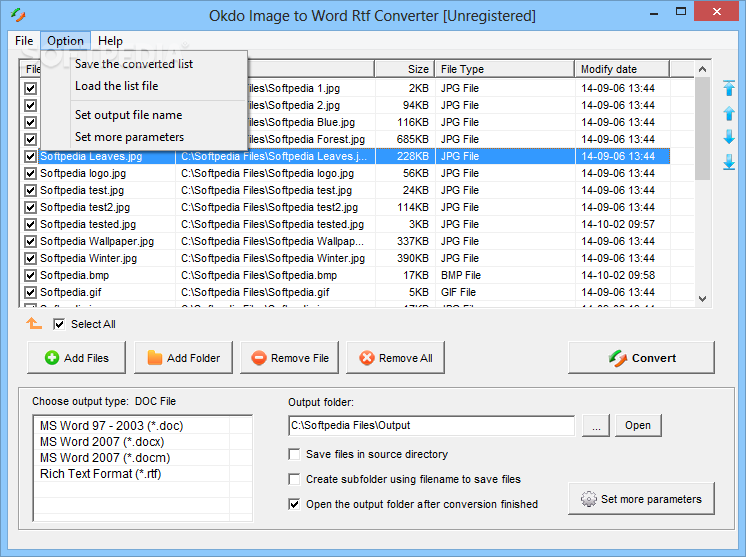Click the move-down arrow icon

tap(728, 137)
